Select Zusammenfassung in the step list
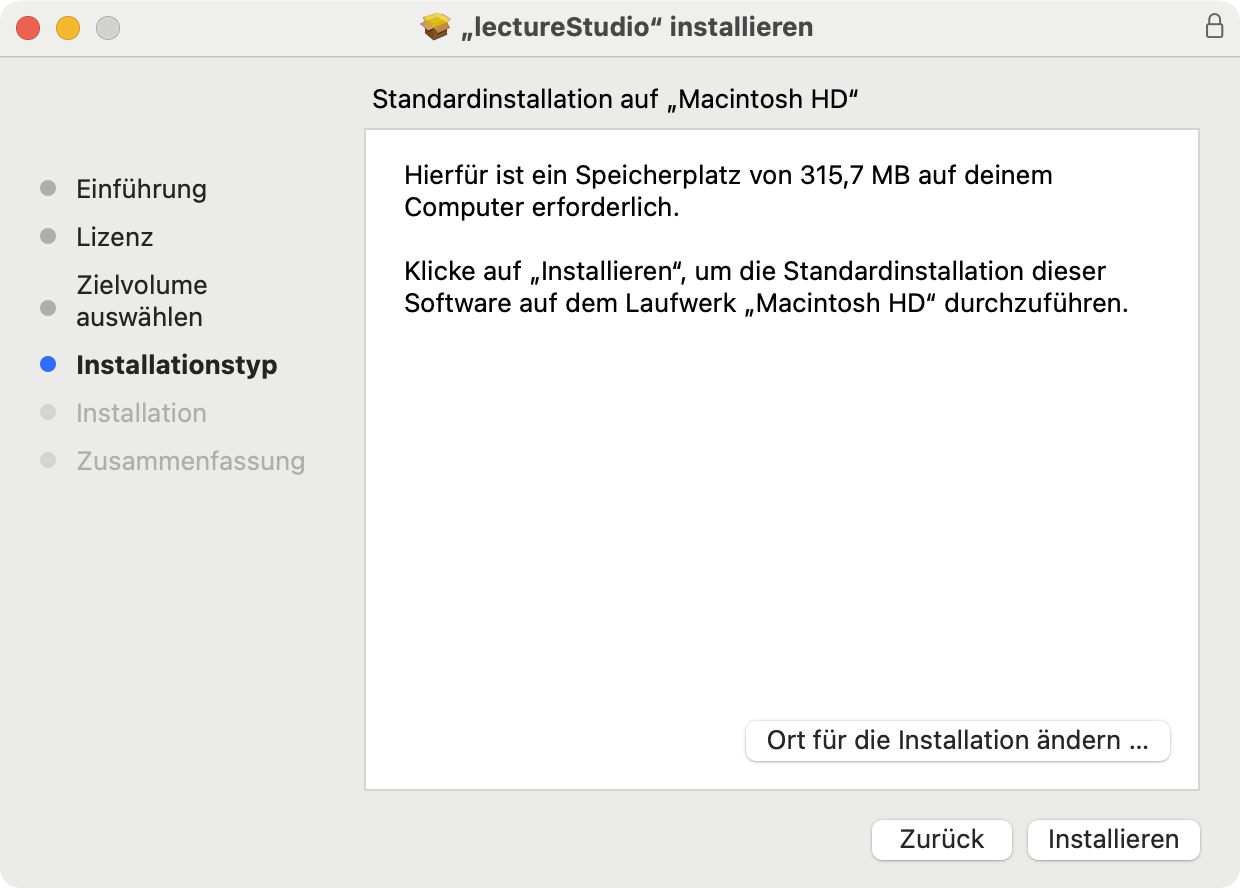1240x888 pixels. (190, 460)
